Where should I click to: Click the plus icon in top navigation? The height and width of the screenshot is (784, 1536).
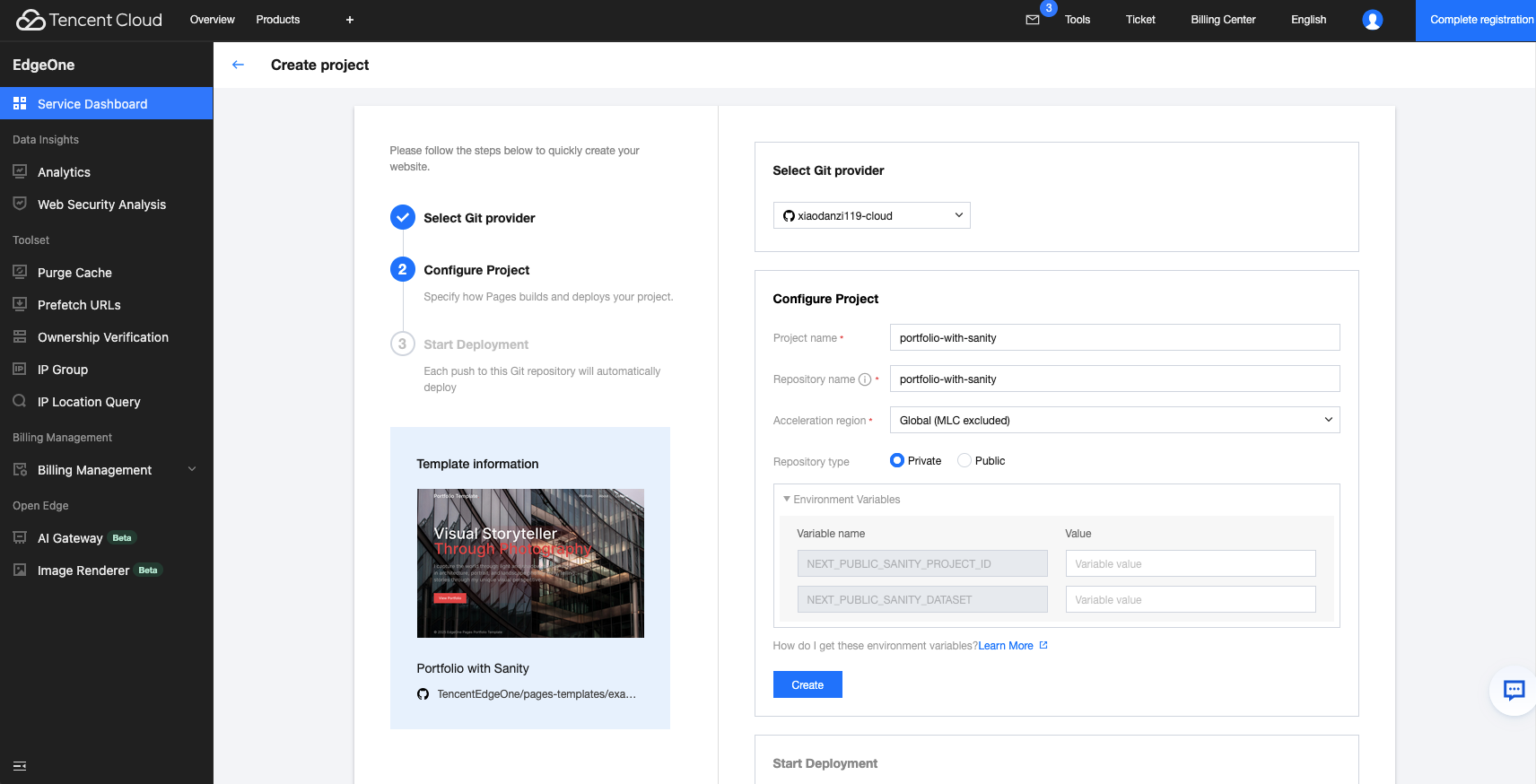pos(350,20)
